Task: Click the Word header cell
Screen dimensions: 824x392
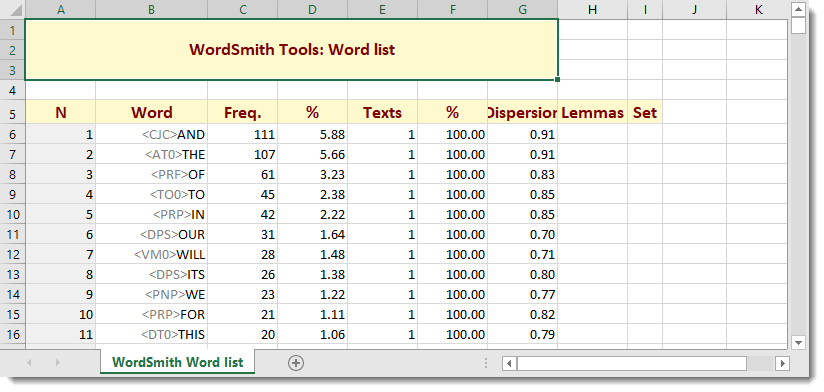Action: coord(151,112)
